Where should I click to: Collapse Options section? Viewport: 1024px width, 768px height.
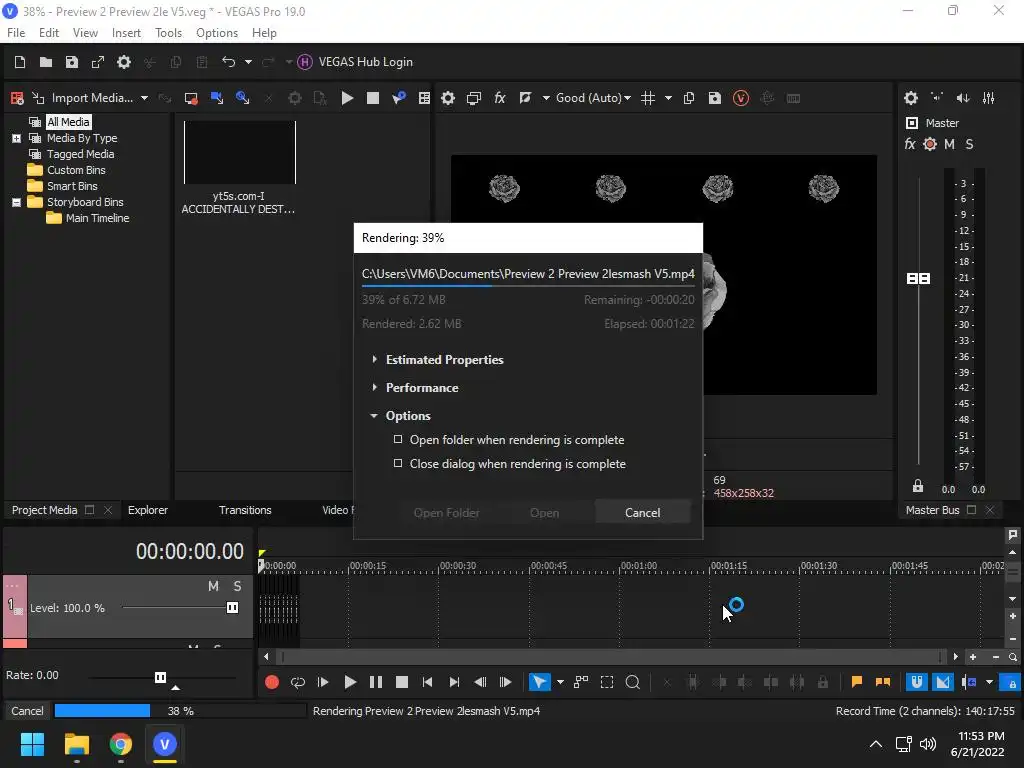tap(374, 415)
